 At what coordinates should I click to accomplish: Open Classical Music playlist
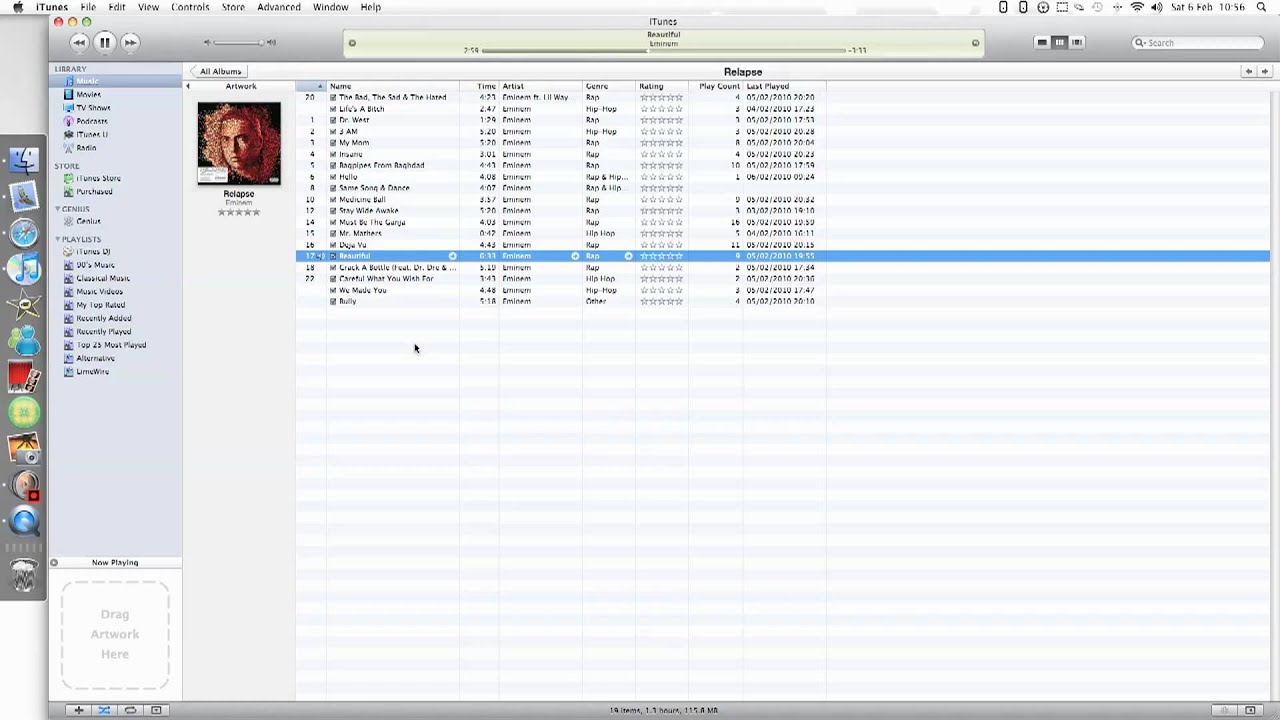click(103, 278)
